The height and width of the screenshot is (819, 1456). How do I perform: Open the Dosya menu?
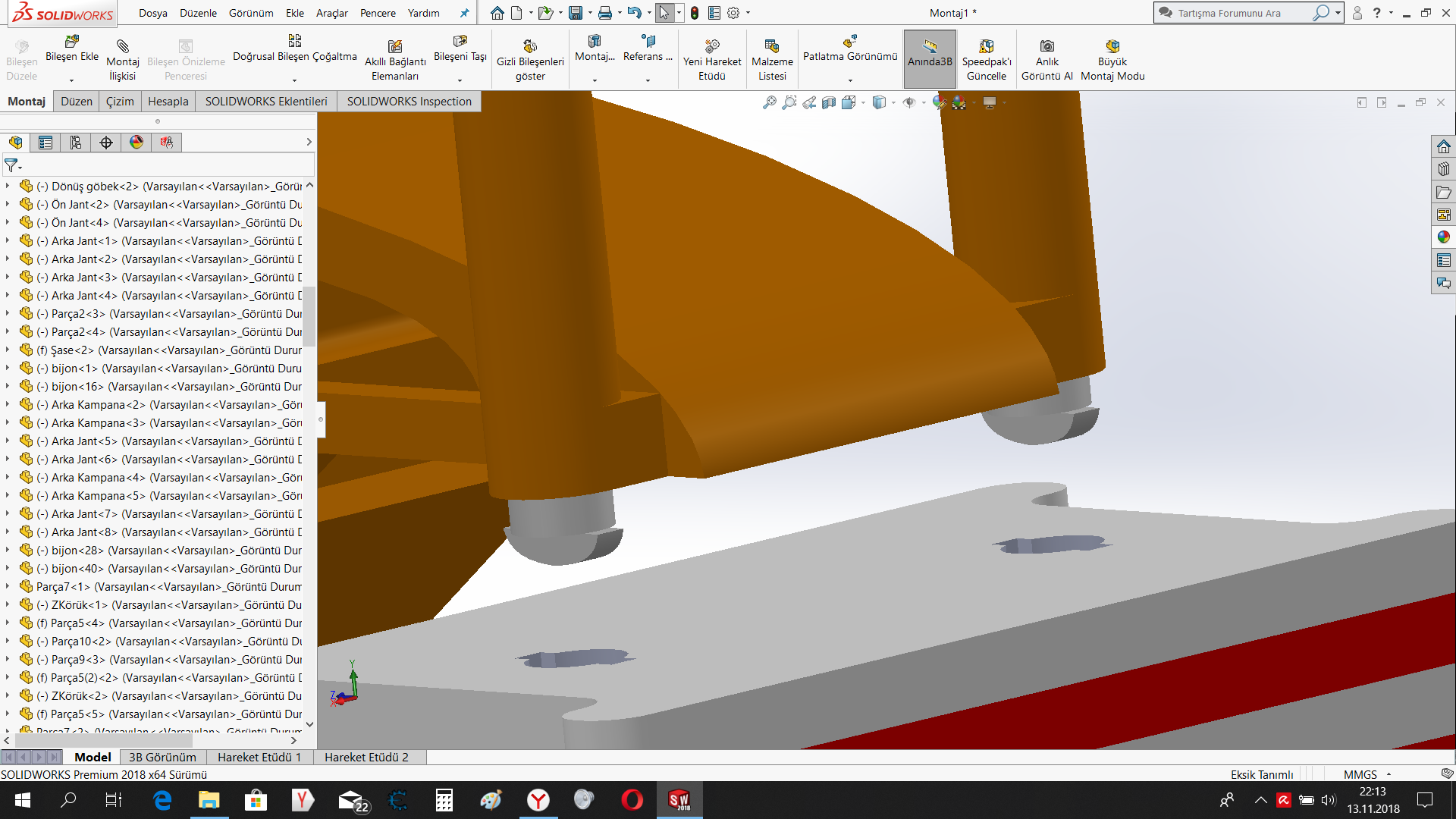pyautogui.click(x=152, y=13)
